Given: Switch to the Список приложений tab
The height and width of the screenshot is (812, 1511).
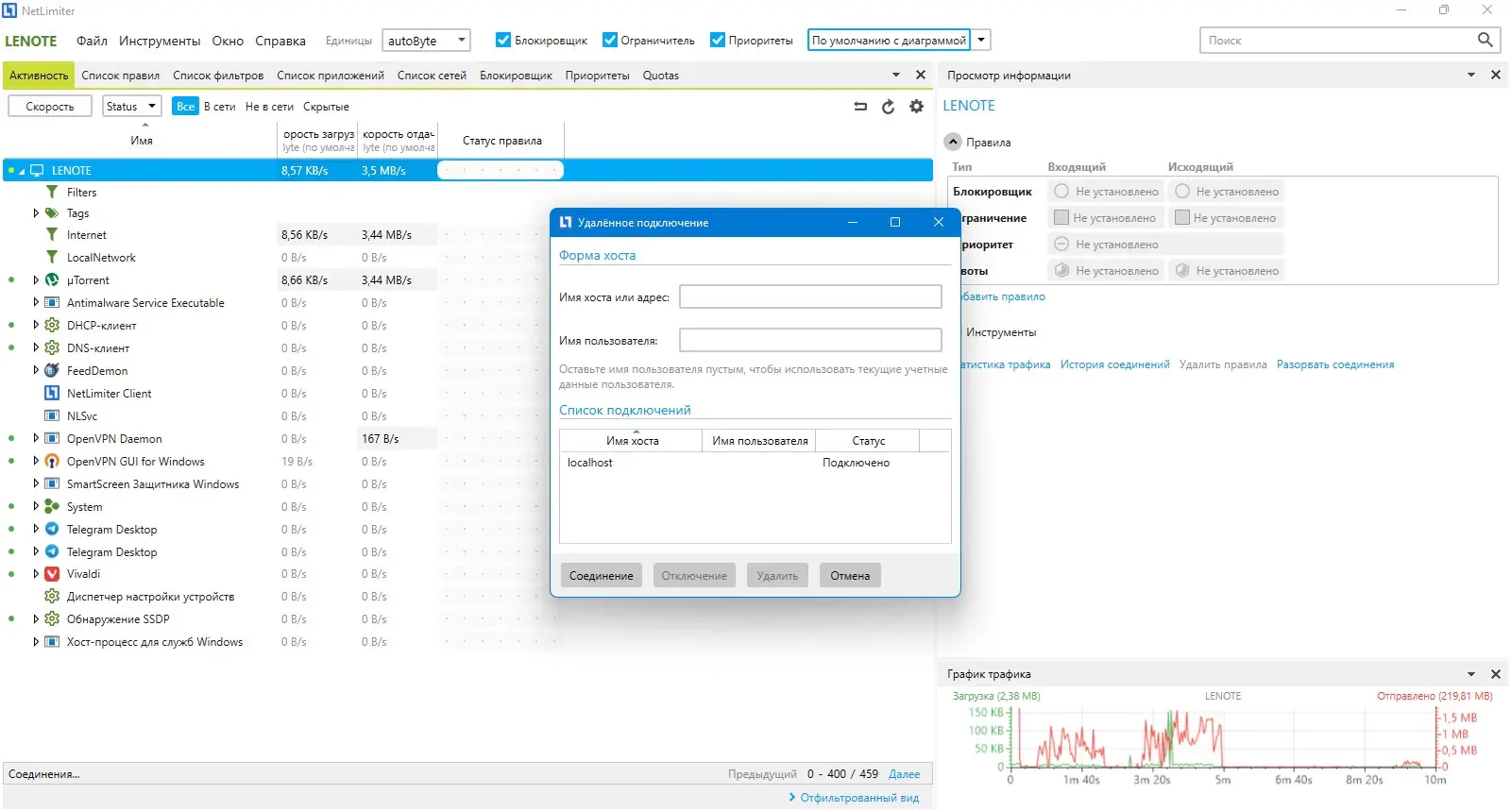Looking at the screenshot, I should tap(331, 76).
